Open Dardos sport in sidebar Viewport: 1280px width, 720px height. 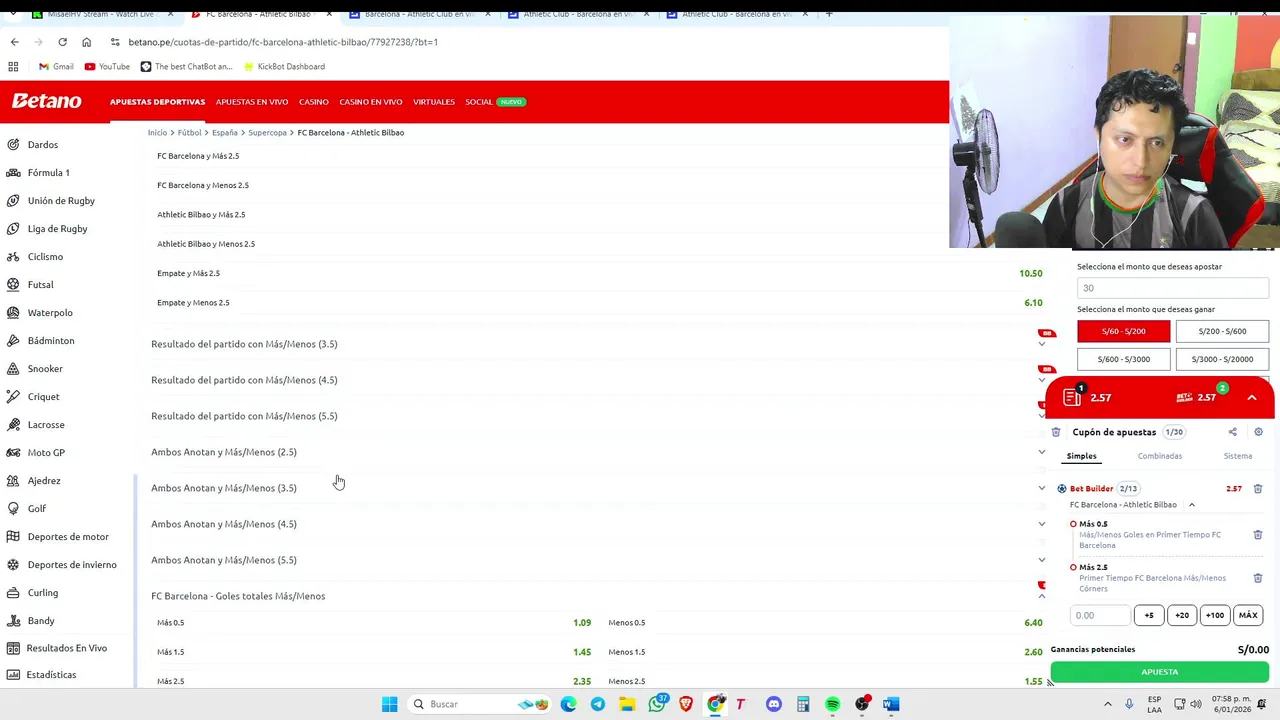42,144
